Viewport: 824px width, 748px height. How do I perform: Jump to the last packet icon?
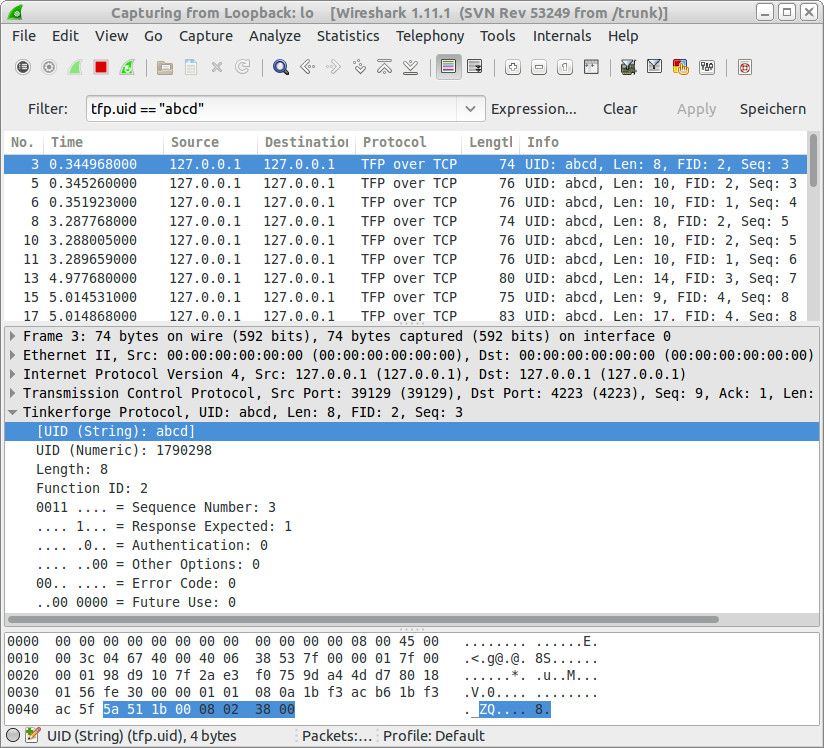click(411, 68)
